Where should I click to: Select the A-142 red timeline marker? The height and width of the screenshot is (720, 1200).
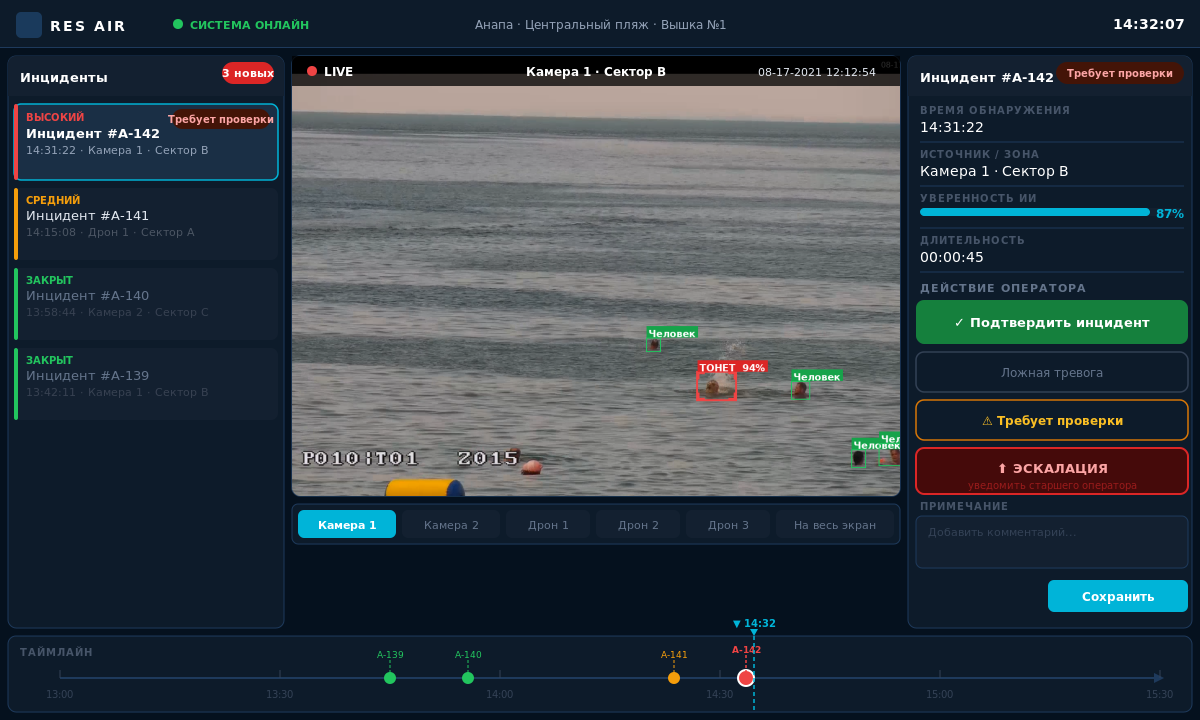746,678
